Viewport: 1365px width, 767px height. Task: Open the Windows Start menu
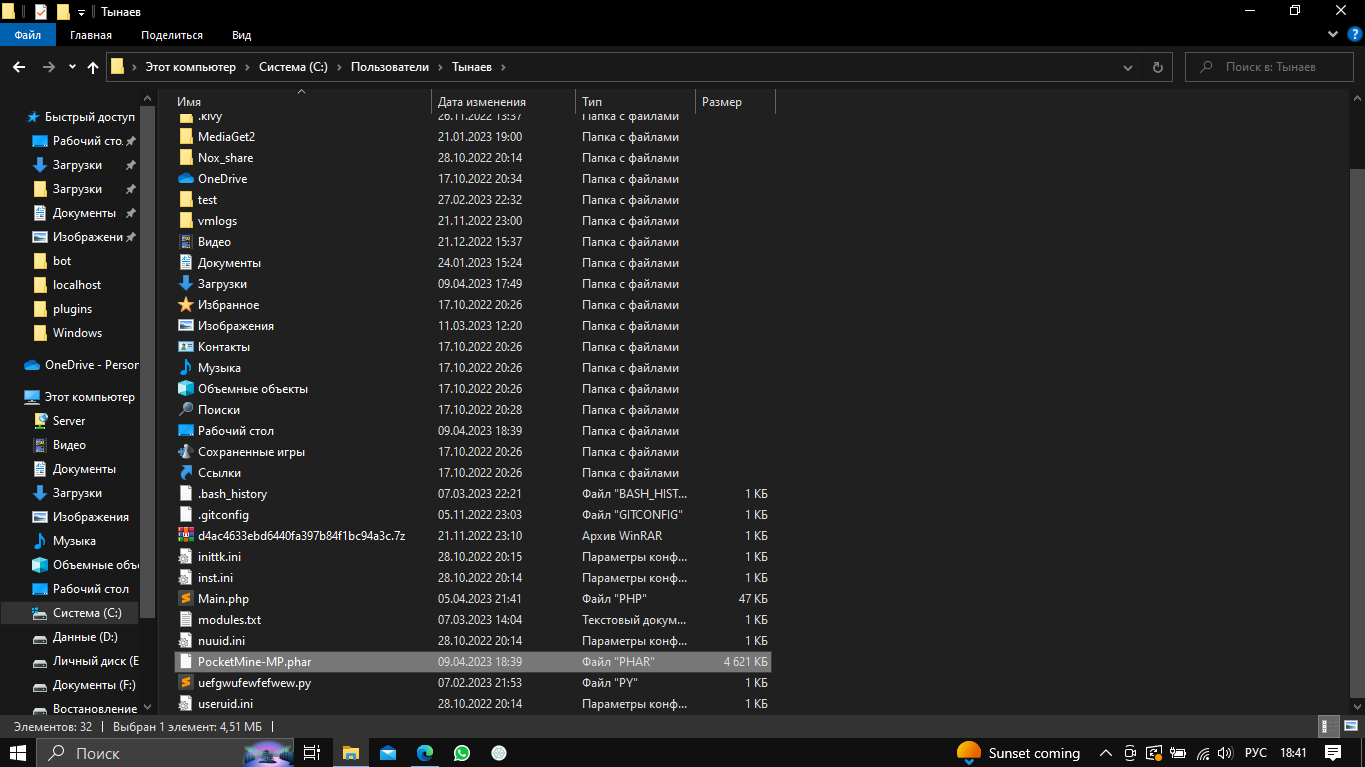18,753
